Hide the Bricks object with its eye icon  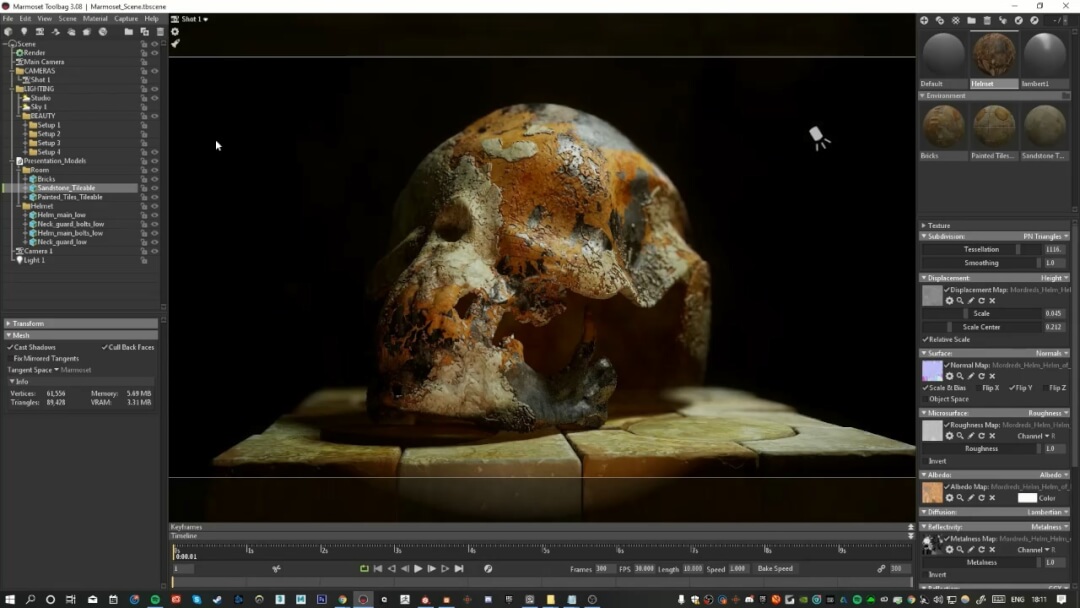coord(154,179)
